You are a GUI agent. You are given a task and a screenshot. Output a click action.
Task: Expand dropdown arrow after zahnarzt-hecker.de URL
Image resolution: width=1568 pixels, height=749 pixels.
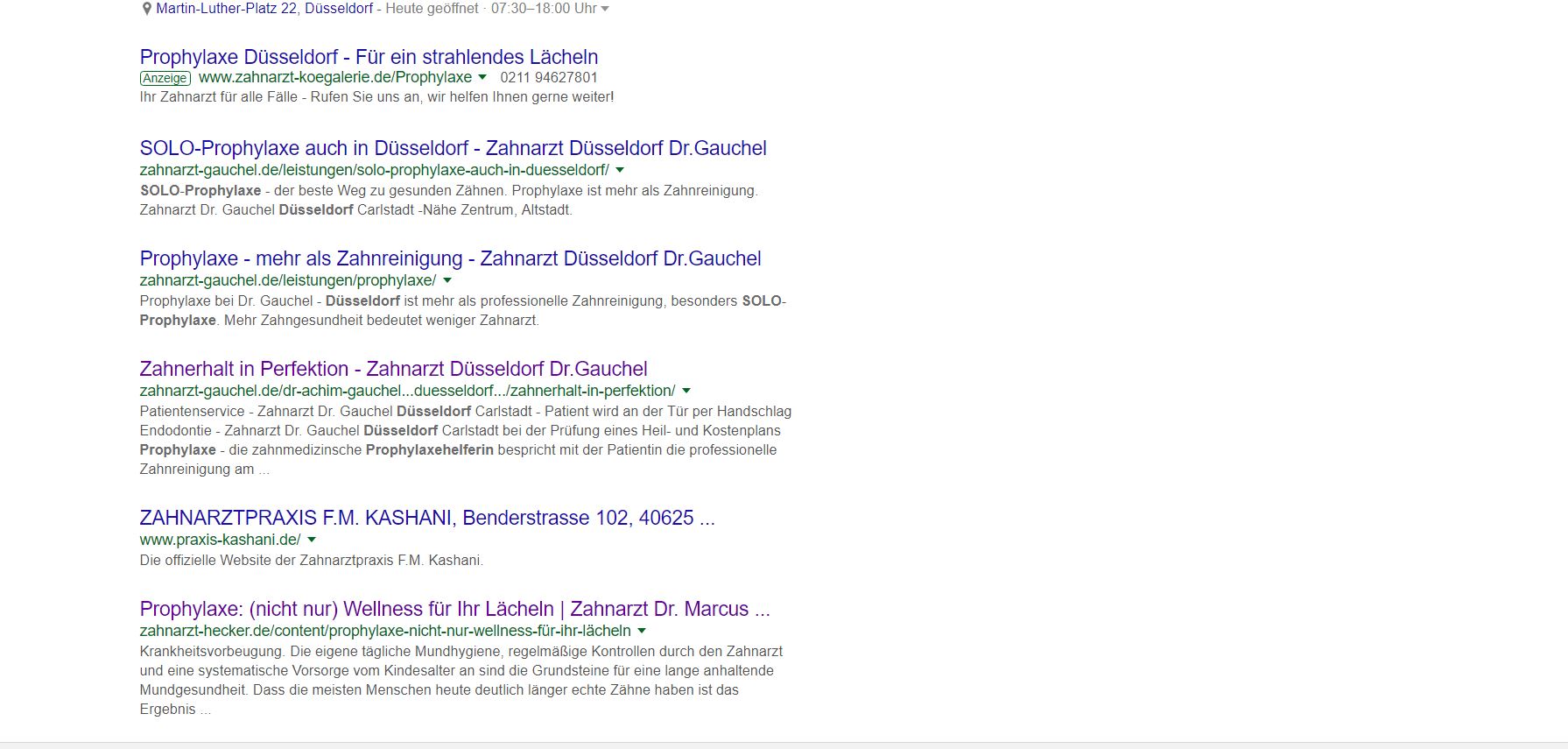[642, 631]
